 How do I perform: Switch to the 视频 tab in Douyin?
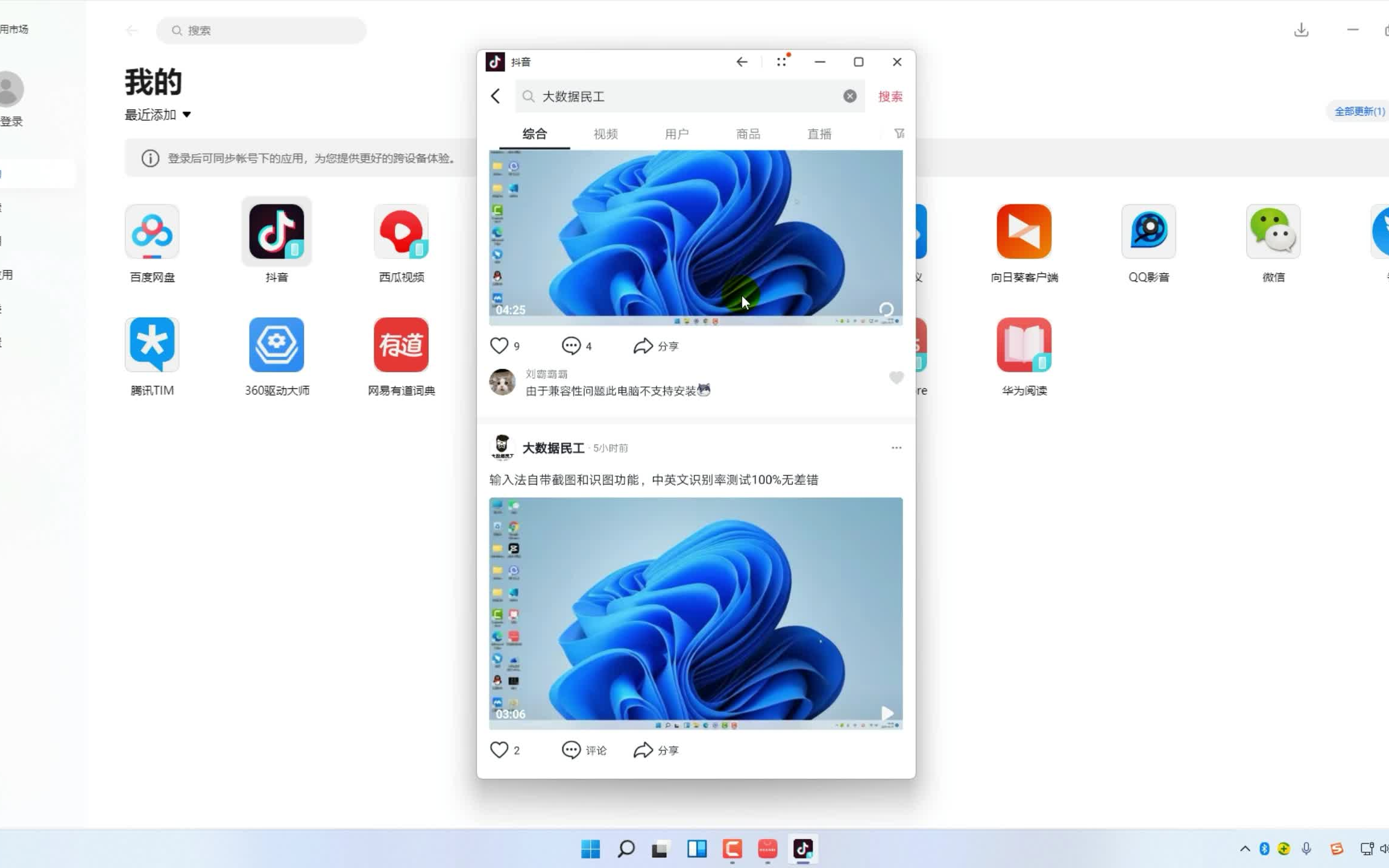(x=605, y=134)
